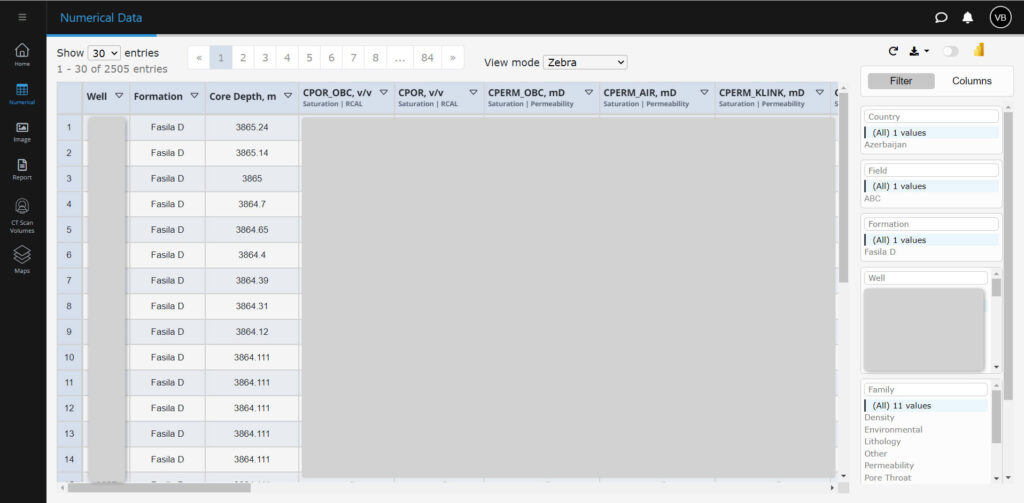The width and height of the screenshot is (1024, 503).
Task: Open the hamburger menu
Action: tap(22, 17)
